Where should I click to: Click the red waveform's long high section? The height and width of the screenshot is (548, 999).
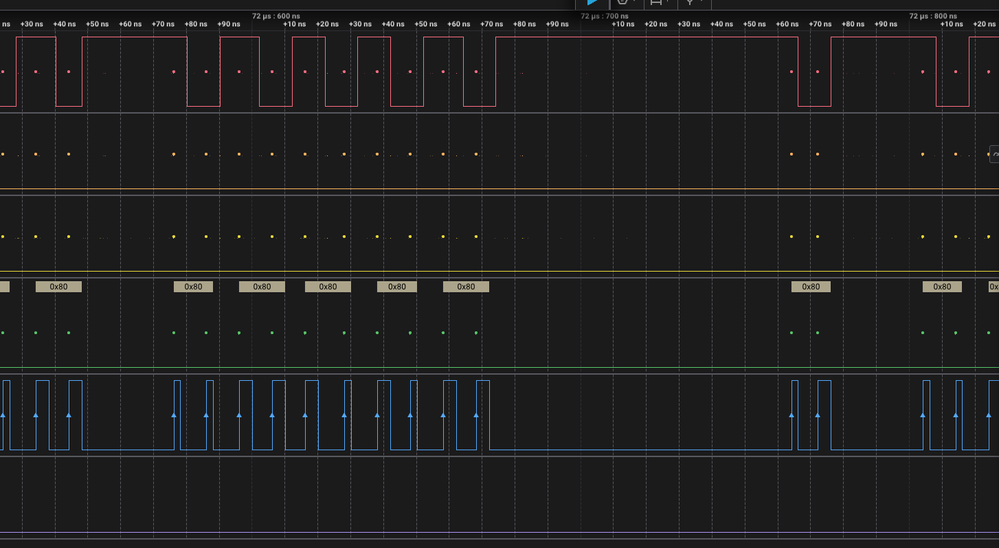pos(650,37)
